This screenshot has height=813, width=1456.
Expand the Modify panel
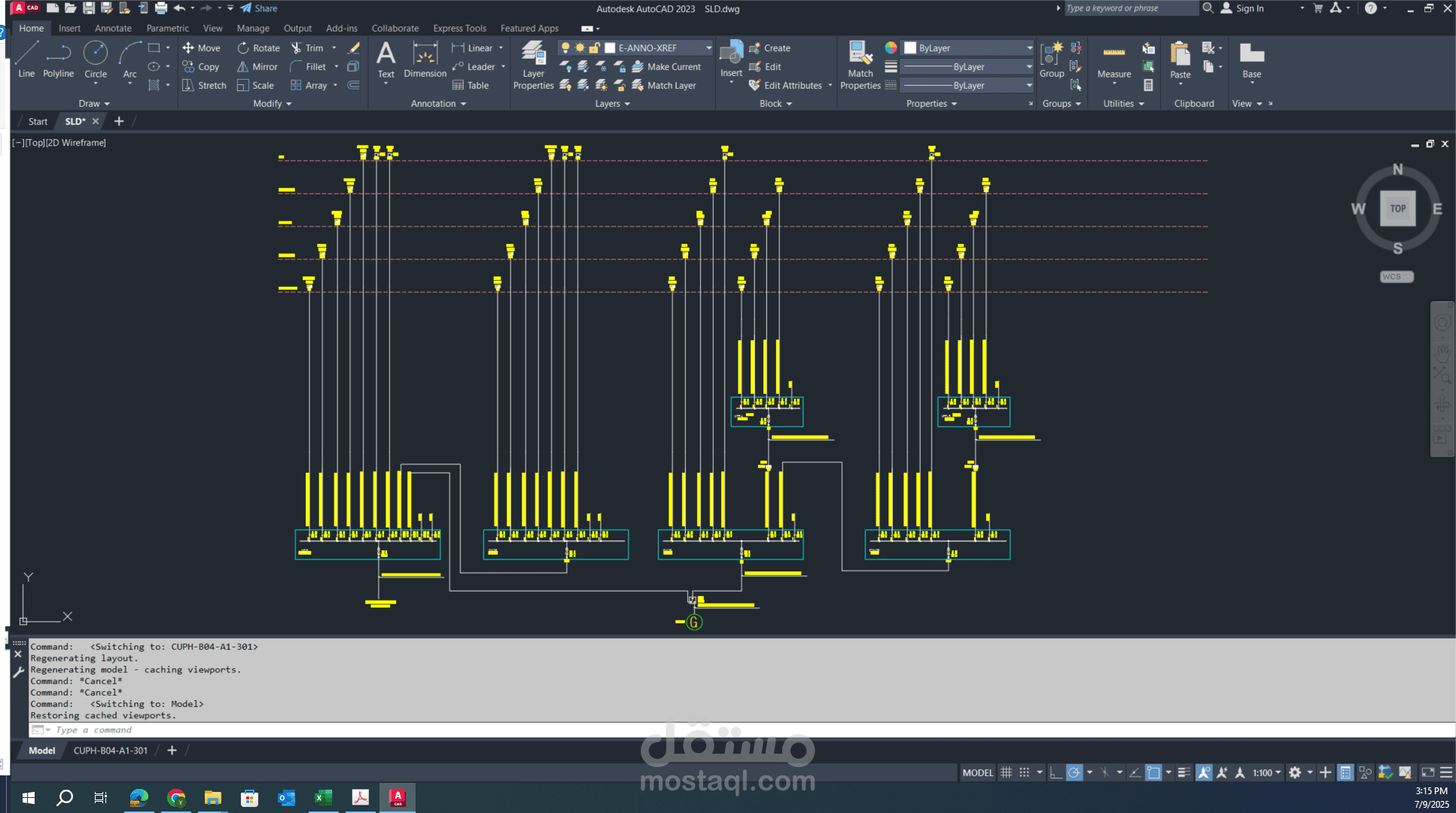(x=272, y=103)
